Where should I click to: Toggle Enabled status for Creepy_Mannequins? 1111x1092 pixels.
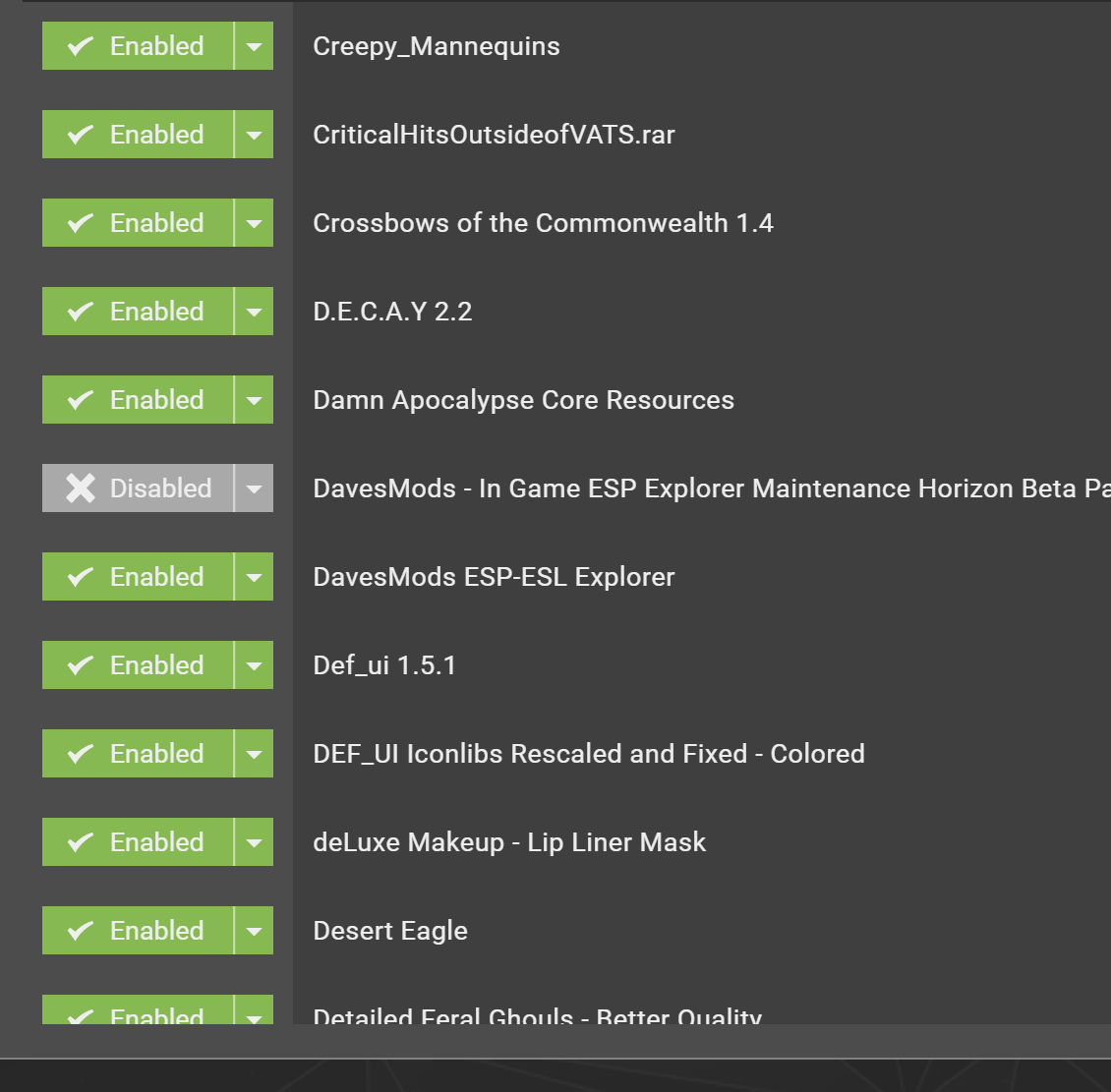138,46
